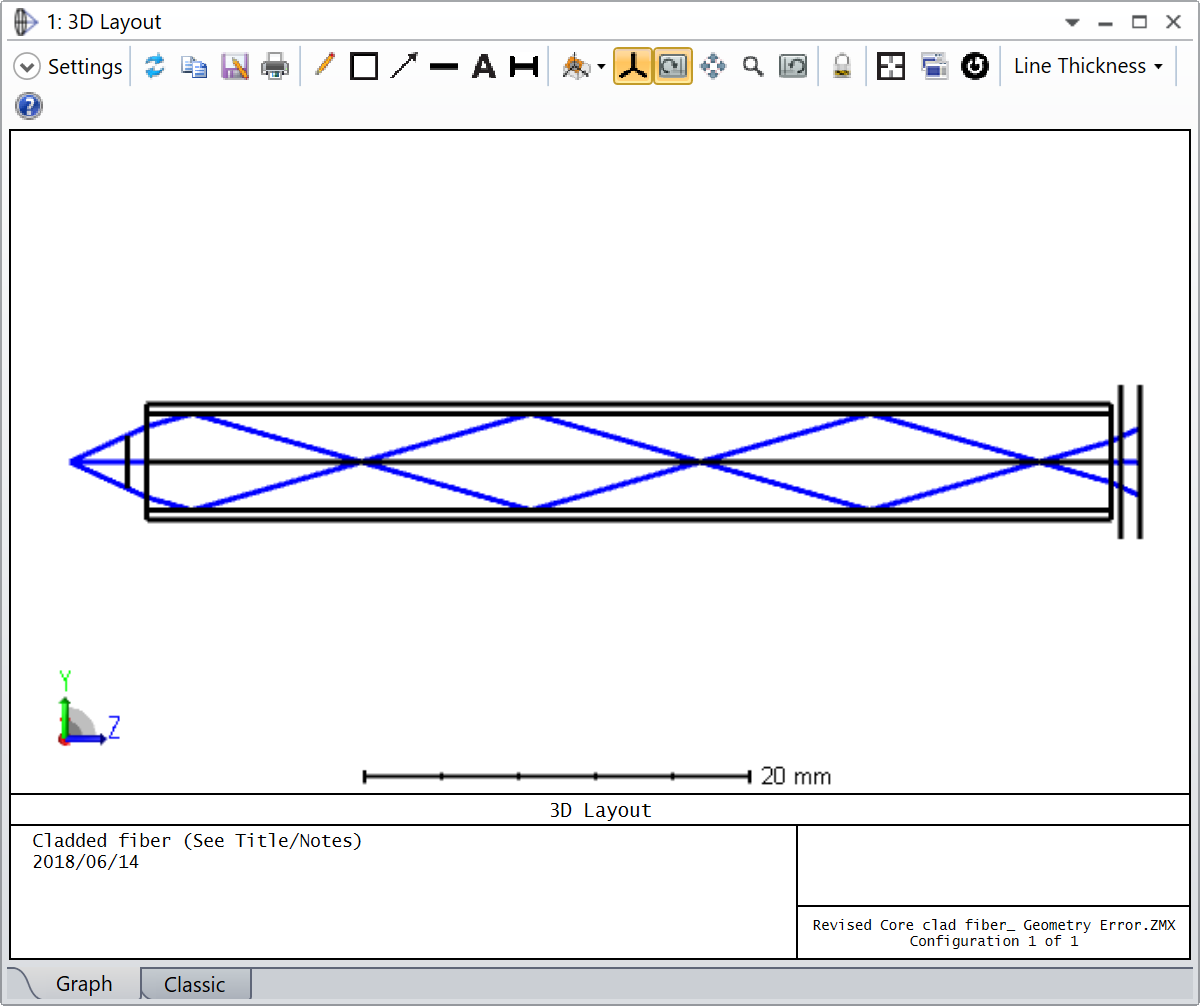Pick the arrow drawing tool

point(404,67)
